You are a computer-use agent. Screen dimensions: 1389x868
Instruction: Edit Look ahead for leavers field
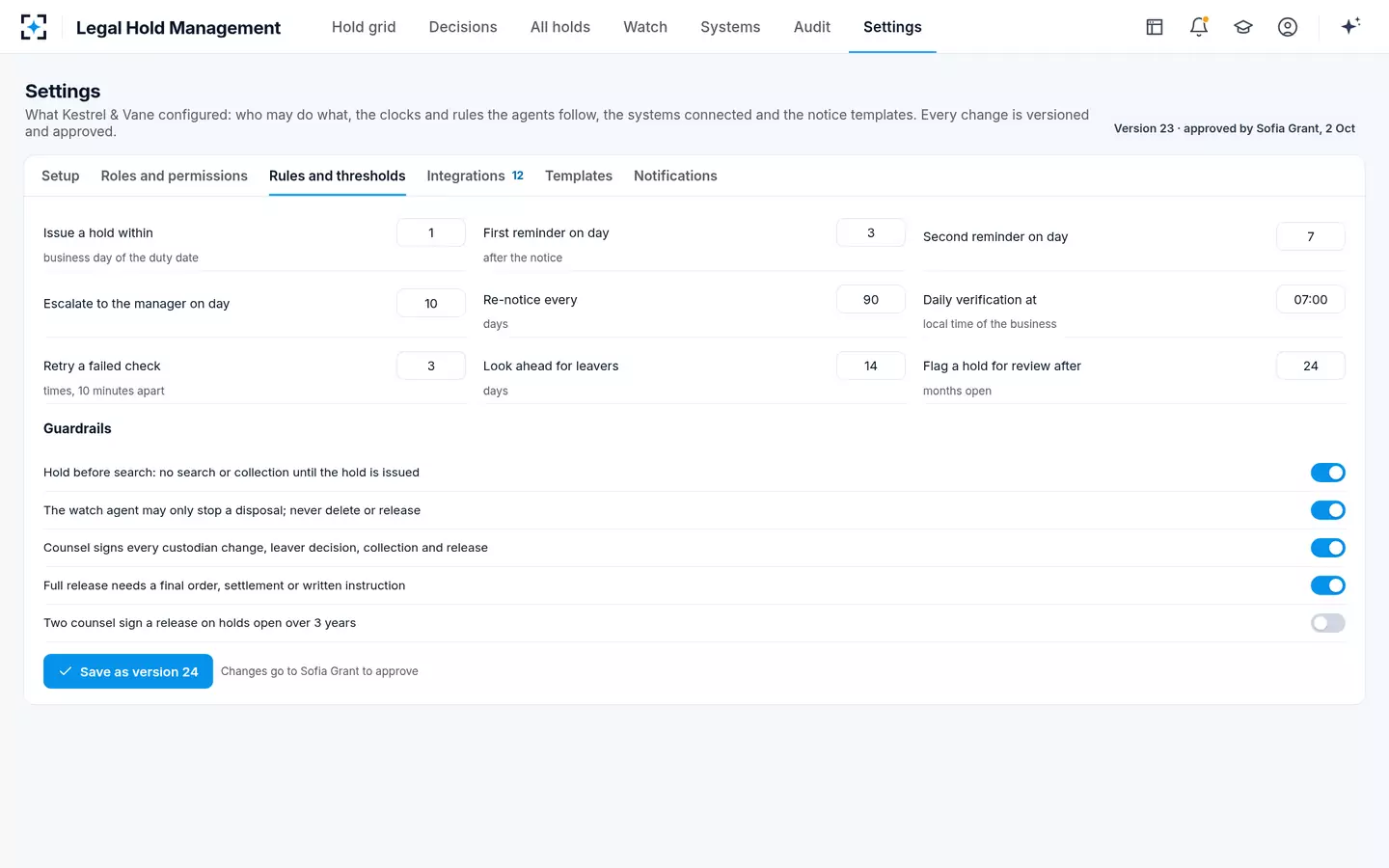point(871,366)
